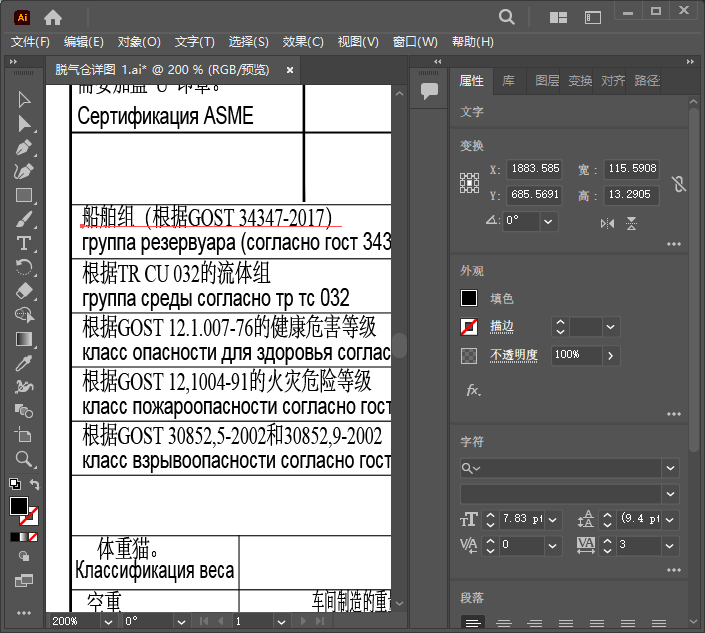Choose the Eyedropper tool
Screen dimensions: 705x633
pyautogui.click(x=24, y=363)
